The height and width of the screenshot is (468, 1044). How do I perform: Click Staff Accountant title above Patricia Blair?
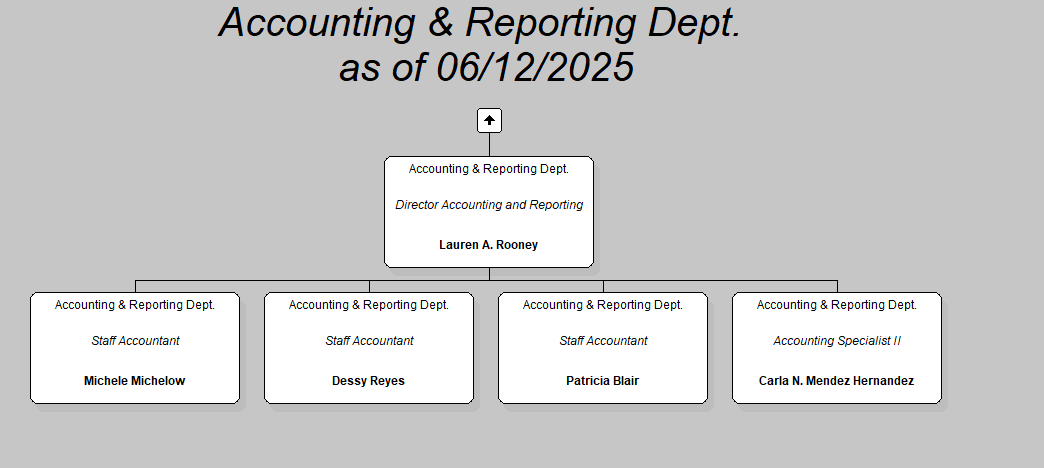[x=603, y=341]
